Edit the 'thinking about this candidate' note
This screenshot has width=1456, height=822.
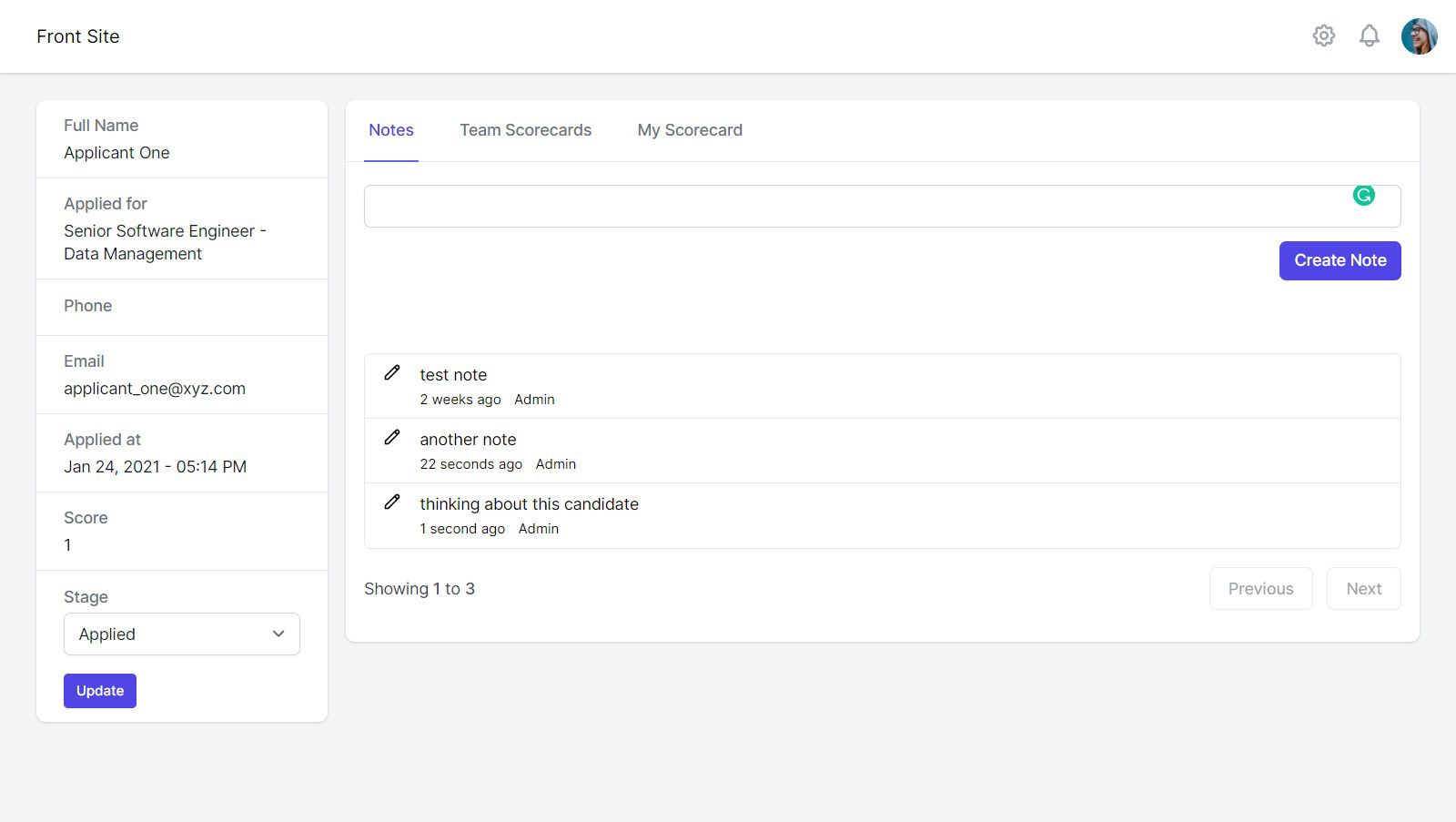point(392,502)
